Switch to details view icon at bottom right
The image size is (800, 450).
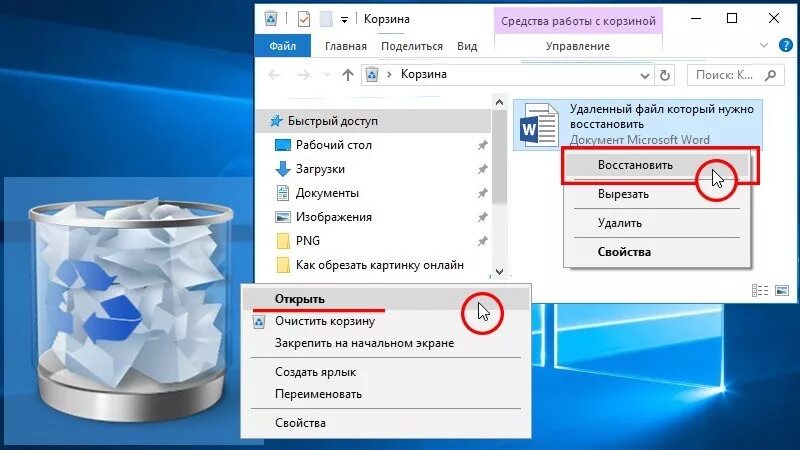point(760,290)
